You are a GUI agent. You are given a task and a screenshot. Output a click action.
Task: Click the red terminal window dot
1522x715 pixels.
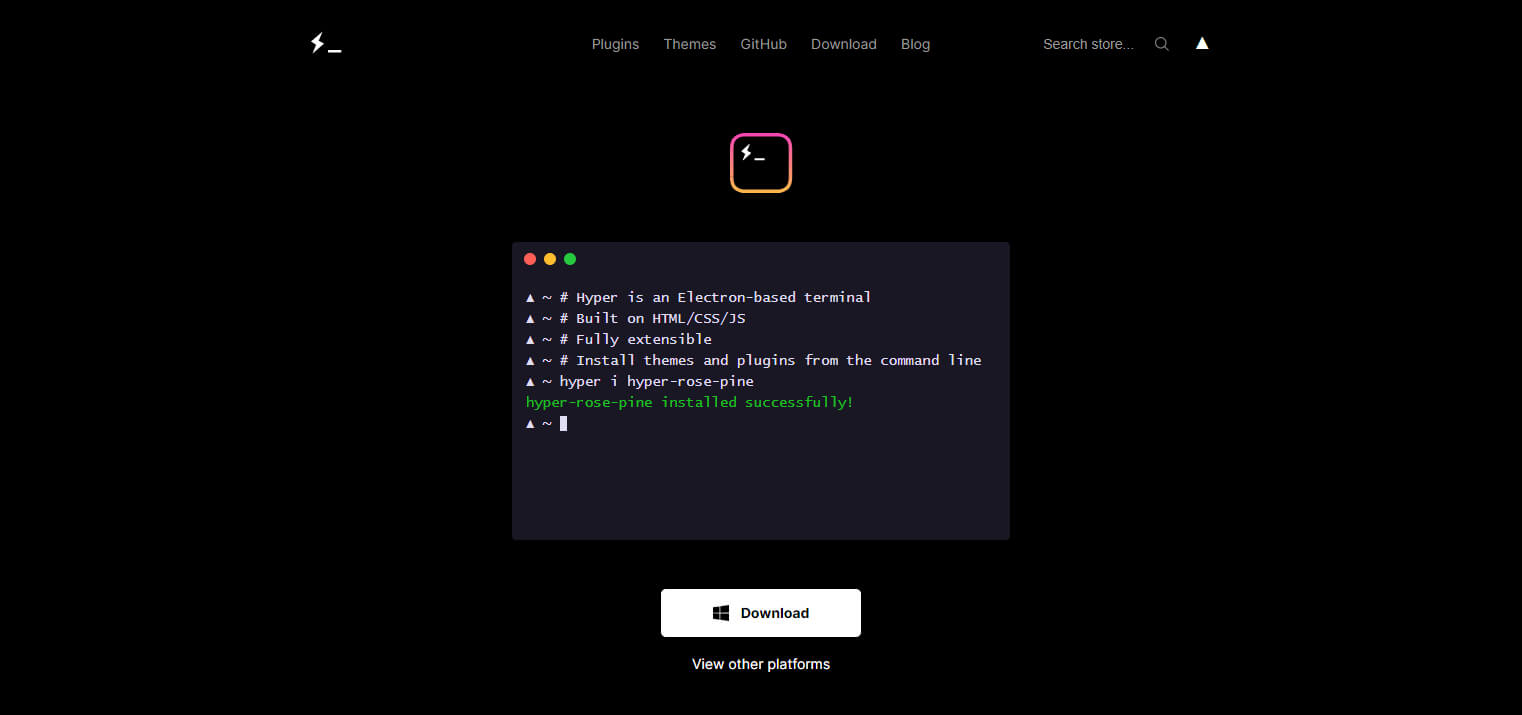click(530, 259)
